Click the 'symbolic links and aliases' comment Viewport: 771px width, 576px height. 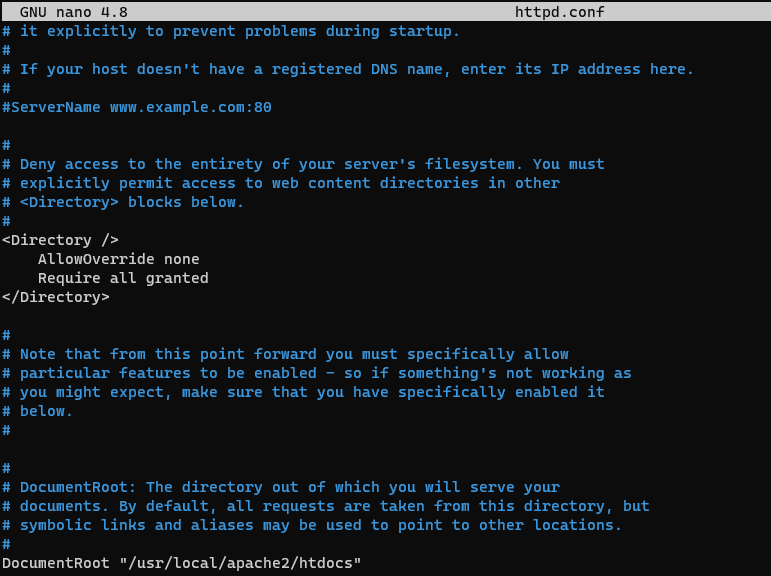pos(312,525)
